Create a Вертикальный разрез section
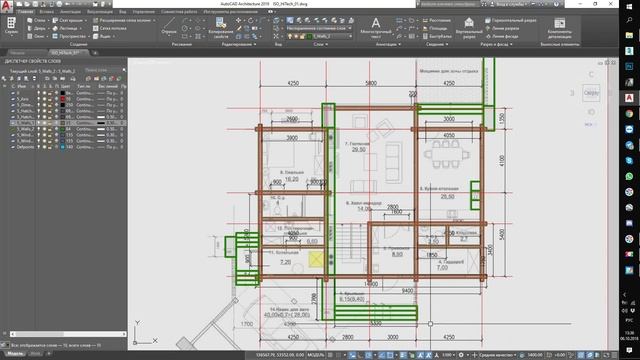This screenshot has height=360, width=640. (469, 28)
